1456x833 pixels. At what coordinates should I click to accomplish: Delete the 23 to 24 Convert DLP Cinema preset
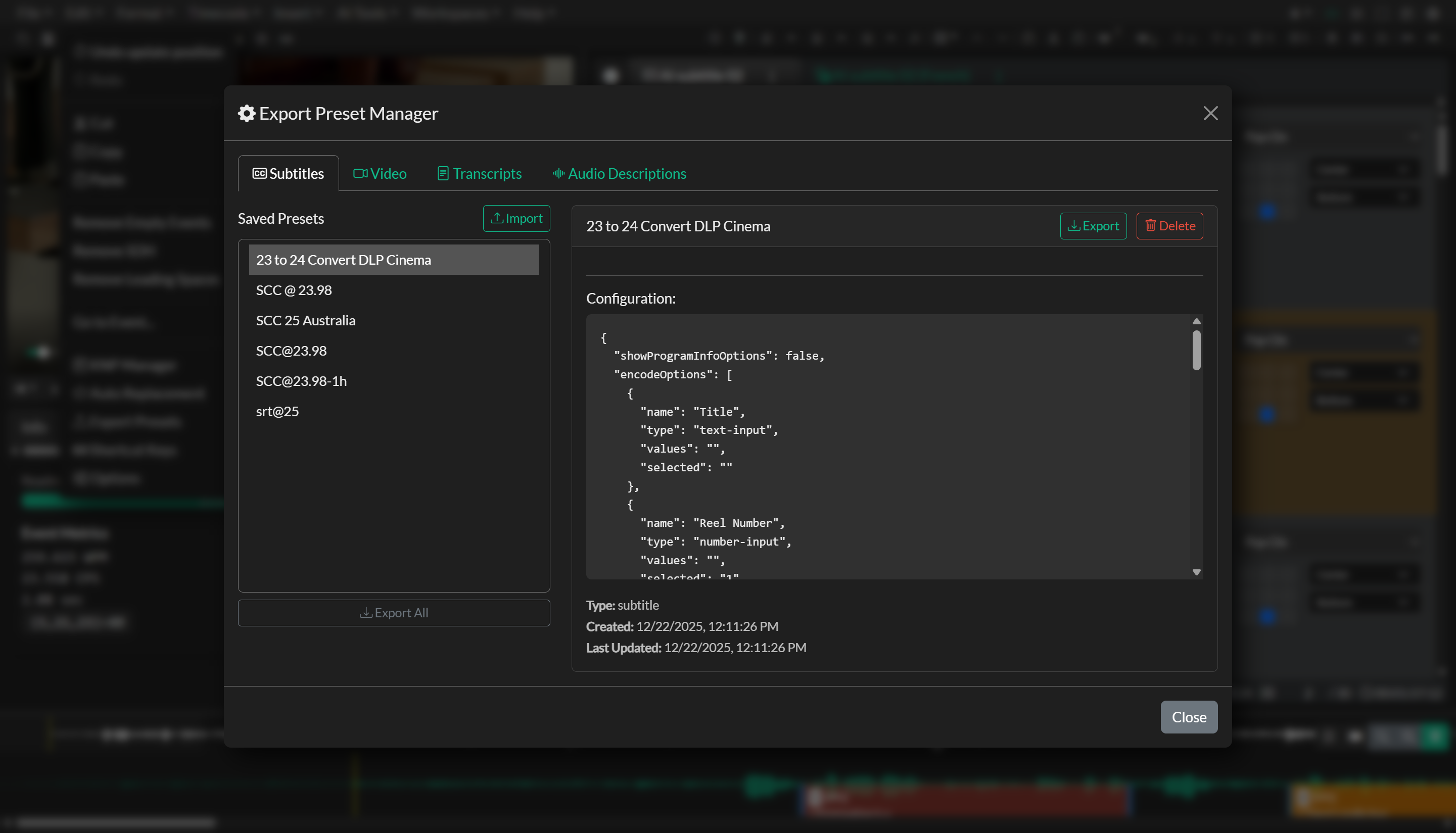click(1169, 226)
